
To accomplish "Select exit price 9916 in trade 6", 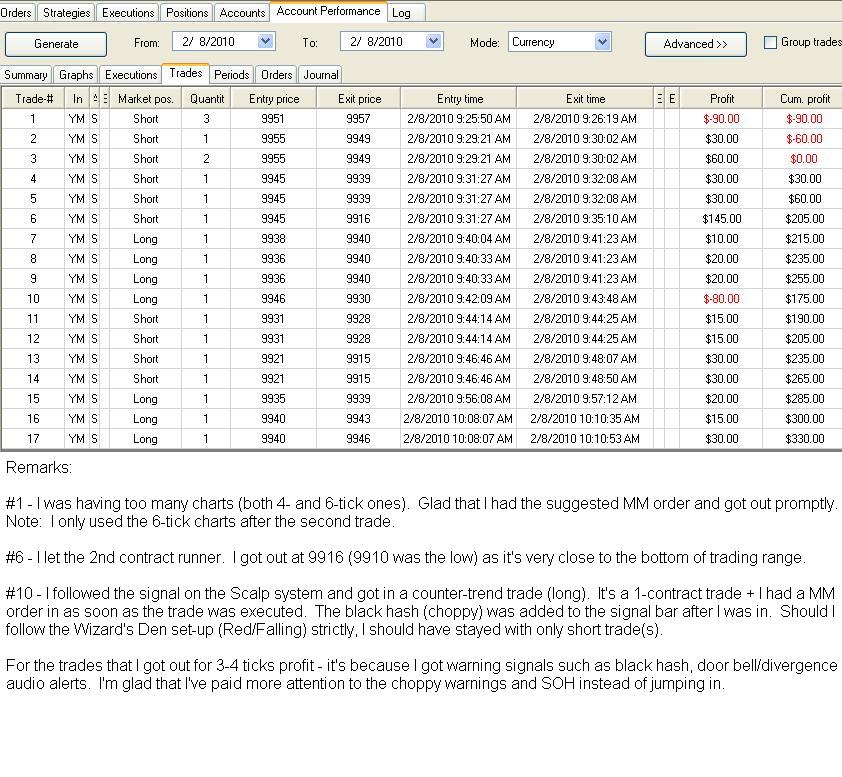I will [x=359, y=219].
